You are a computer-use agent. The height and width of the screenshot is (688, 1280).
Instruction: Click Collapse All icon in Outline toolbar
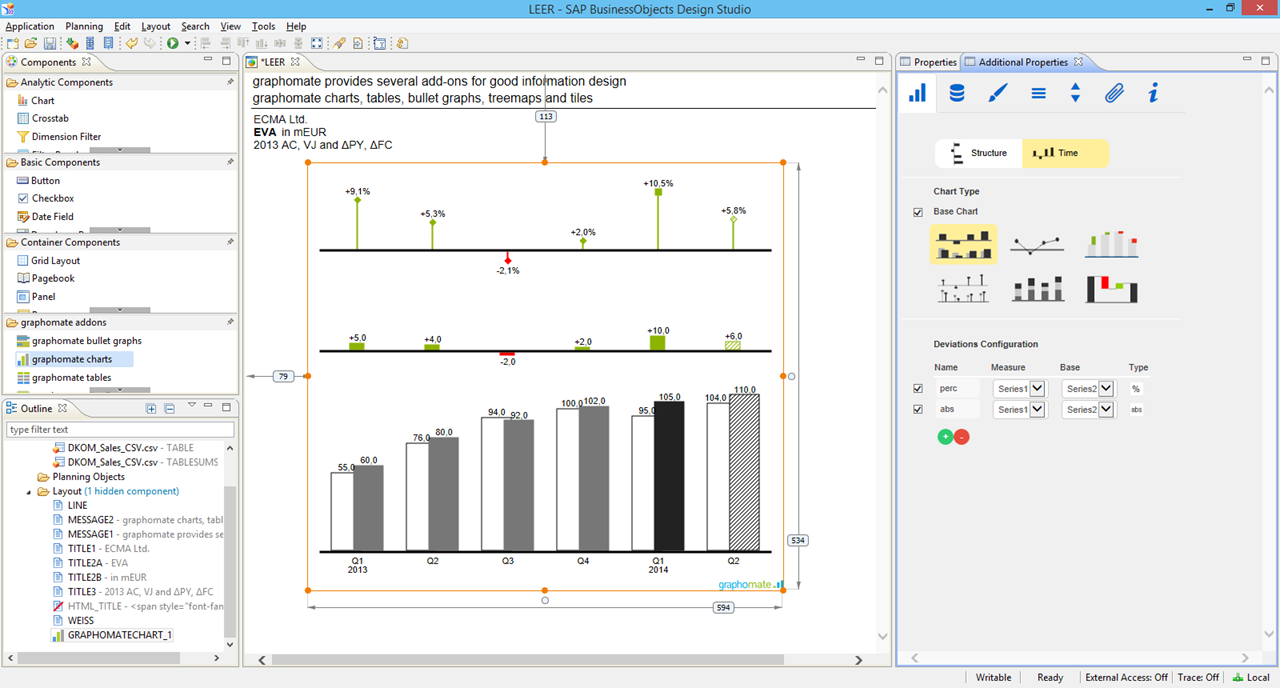pos(169,408)
